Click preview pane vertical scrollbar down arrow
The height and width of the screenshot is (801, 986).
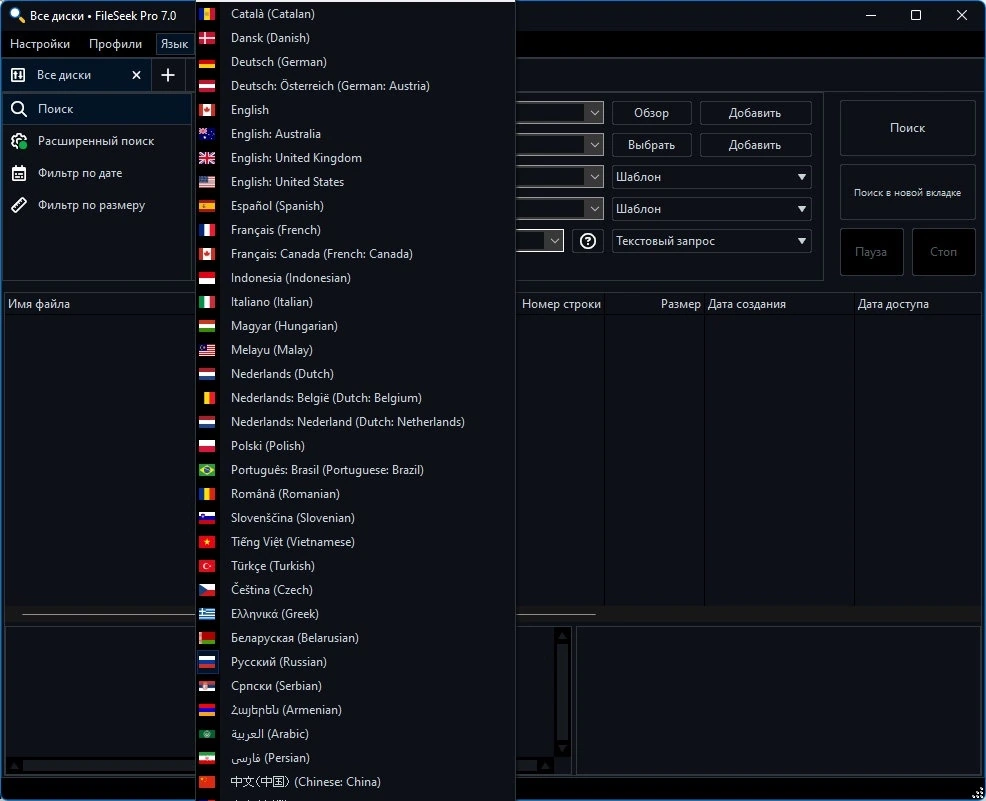[562, 748]
